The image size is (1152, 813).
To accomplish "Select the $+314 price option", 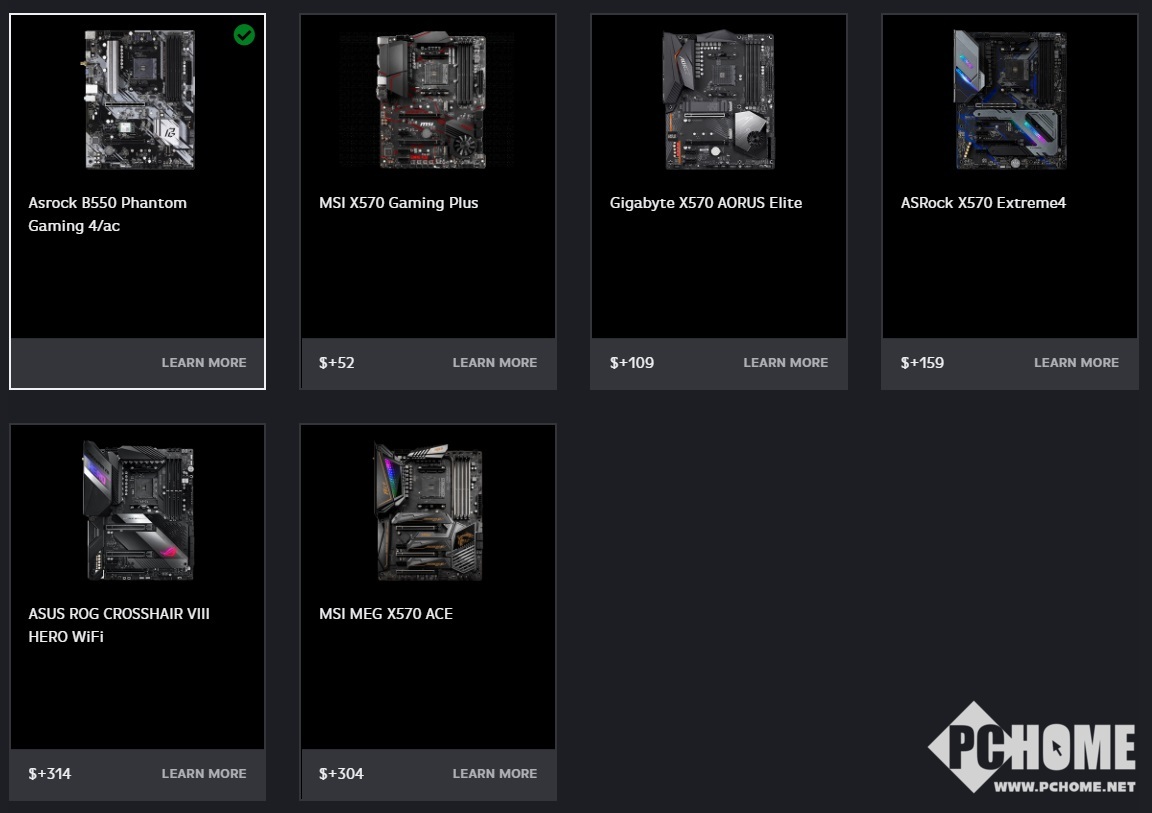I will point(49,773).
